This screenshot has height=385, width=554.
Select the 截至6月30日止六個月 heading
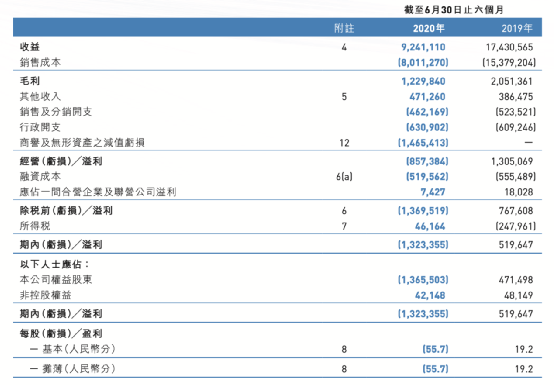(x=454, y=10)
